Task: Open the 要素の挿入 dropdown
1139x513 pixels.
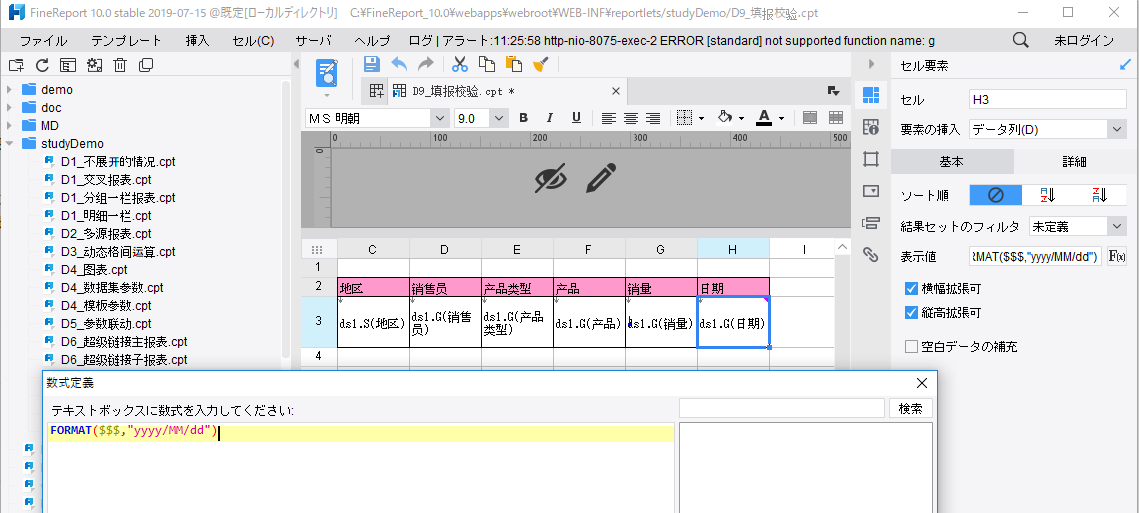Action: pyautogui.click(x=1116, y=129)
